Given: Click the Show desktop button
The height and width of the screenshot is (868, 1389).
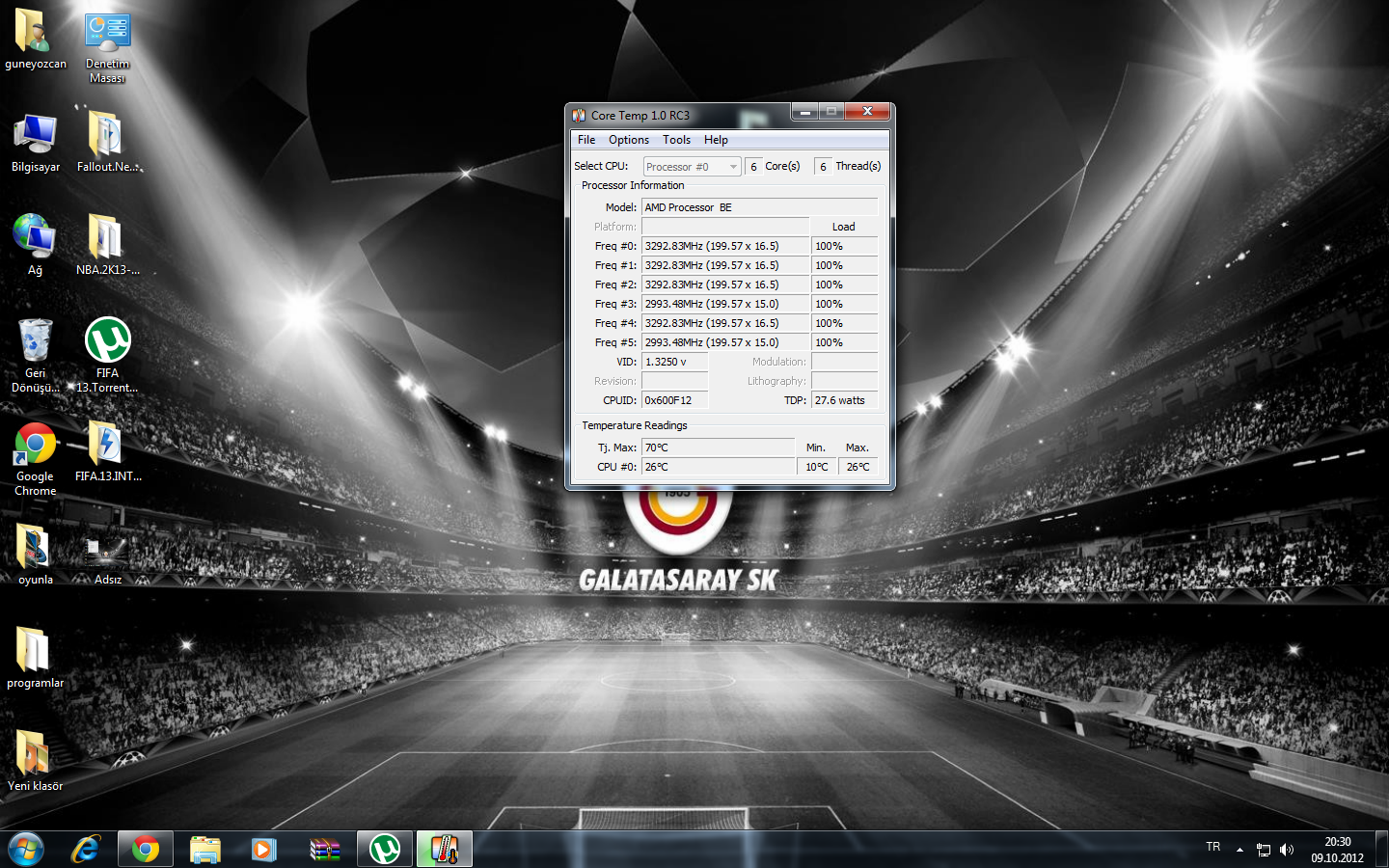Looking at the screenshot, I should tap(1382, 850).
